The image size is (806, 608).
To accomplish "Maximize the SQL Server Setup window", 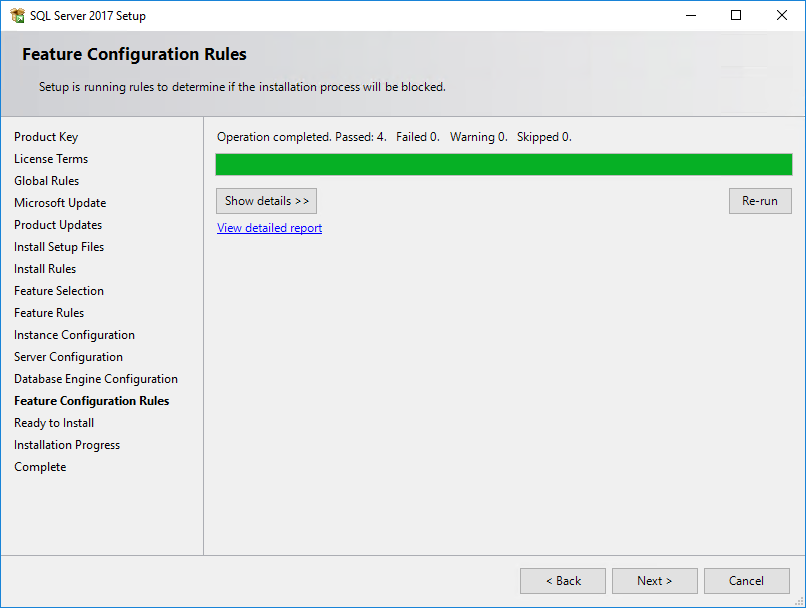I will [x=736, y=15].
